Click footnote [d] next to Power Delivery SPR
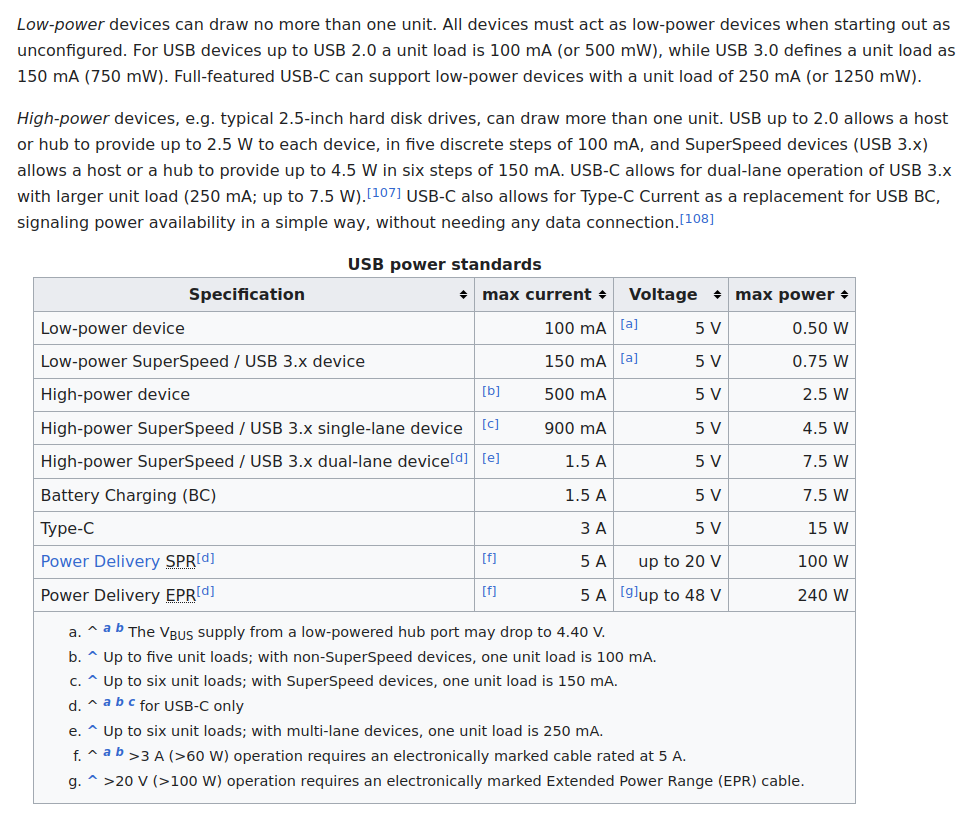This screenshot has width=962, height=823. (x=205, y=558)
